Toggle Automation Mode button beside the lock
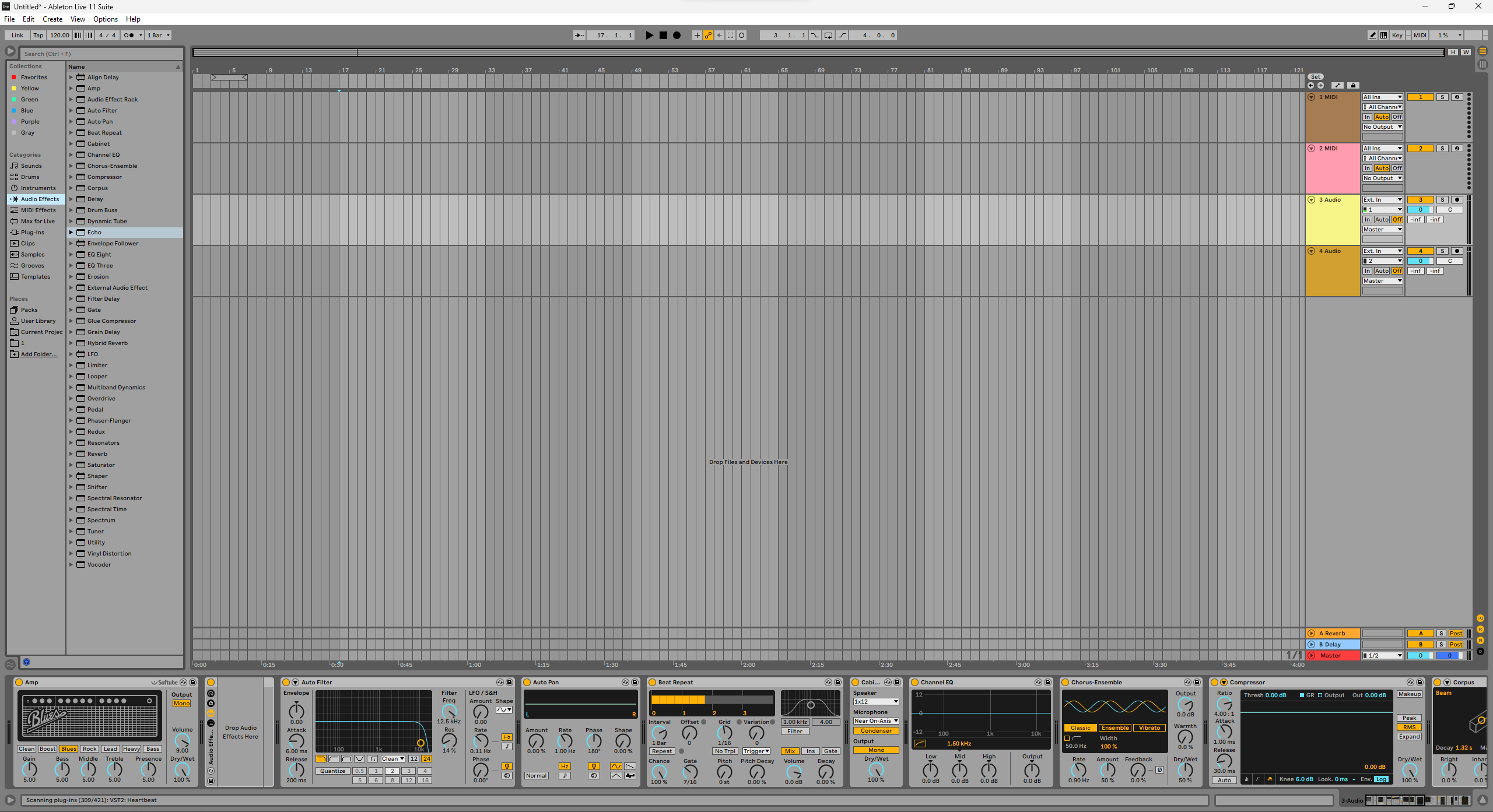 pos(1337,85)
